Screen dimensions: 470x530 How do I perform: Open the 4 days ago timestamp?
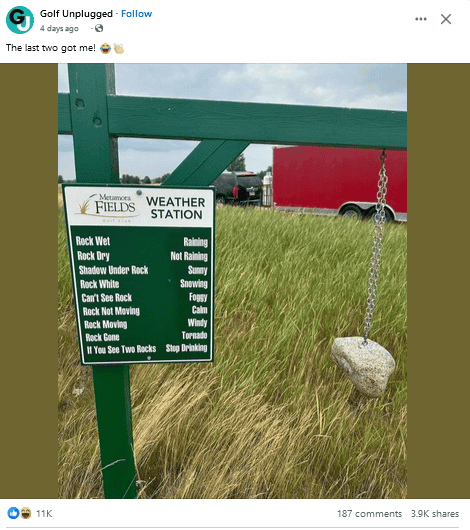(59, 28)
